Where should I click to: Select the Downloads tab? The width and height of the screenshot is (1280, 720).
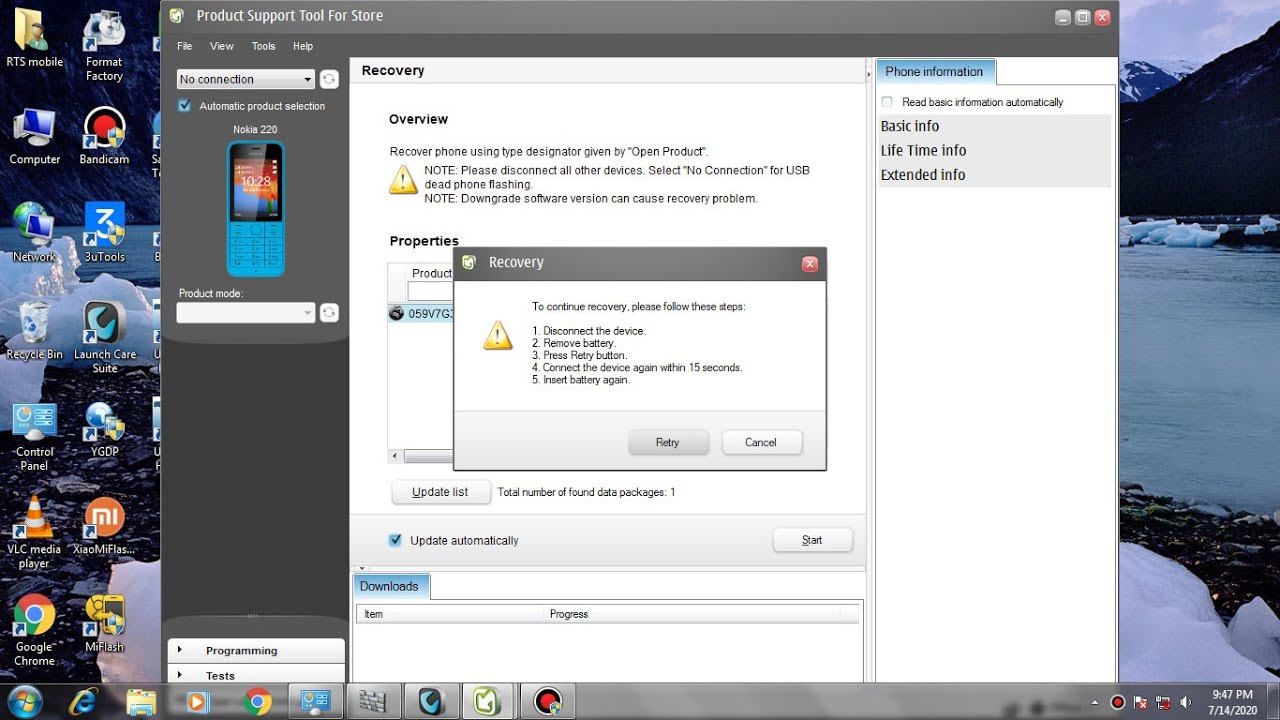click(x=390, y=586)
